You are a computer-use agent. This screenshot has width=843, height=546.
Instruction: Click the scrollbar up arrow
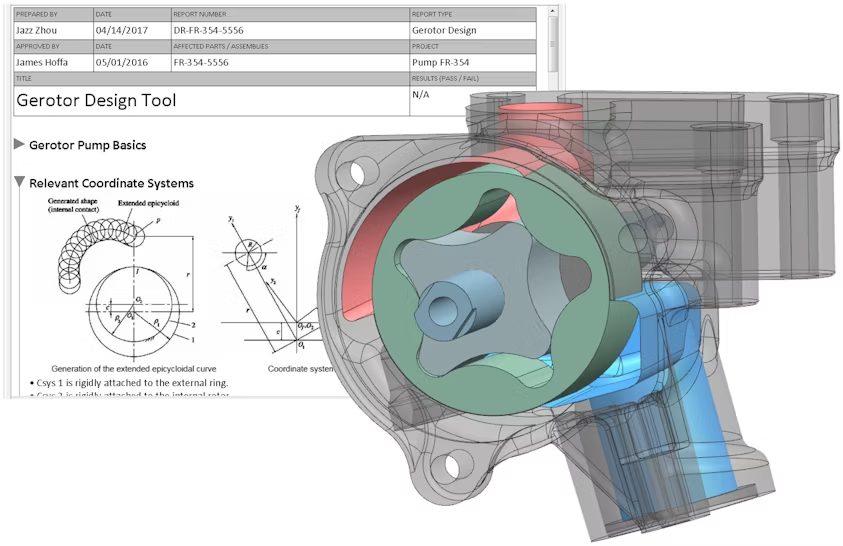[x=553, y=13]
